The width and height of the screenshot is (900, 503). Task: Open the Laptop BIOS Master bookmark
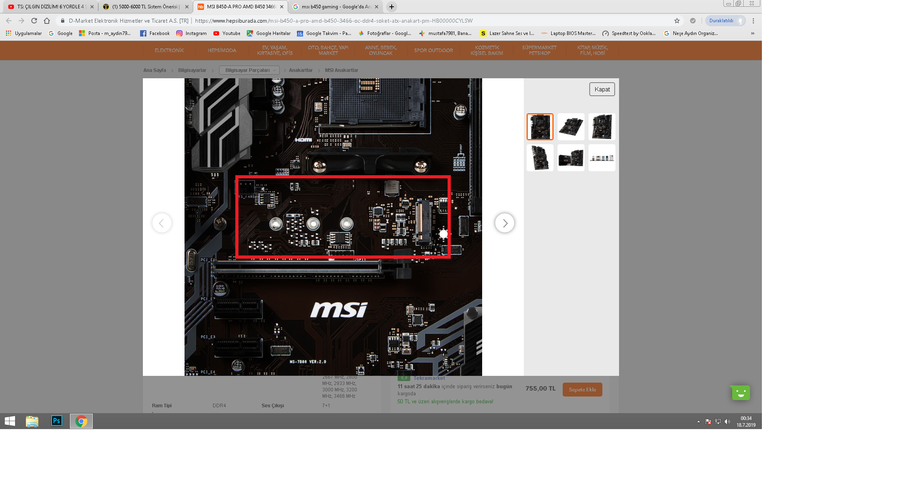click(x=568, y=33)
